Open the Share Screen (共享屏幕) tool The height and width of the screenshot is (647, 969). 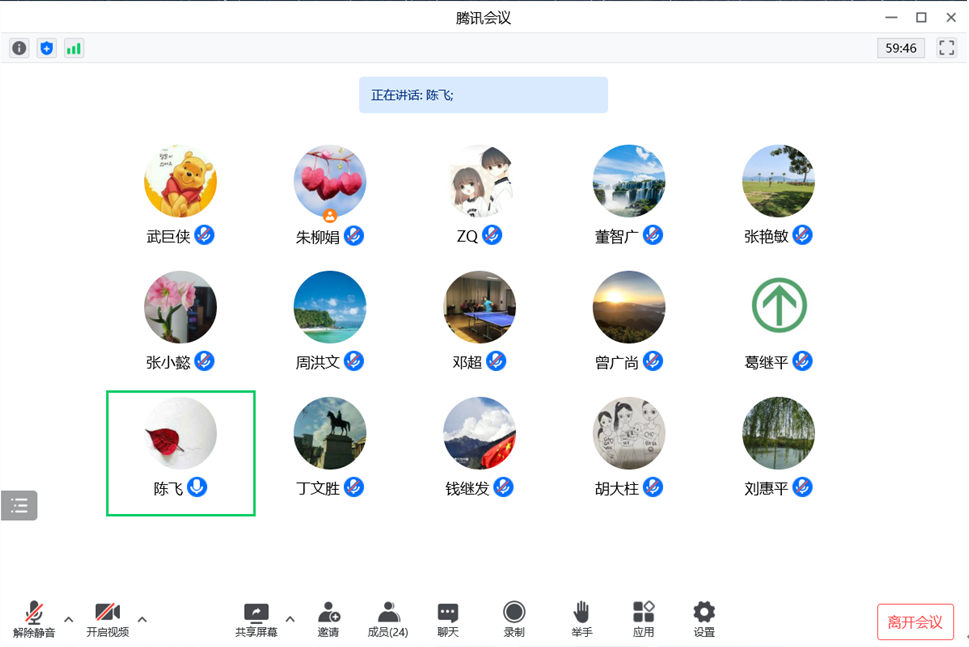256,619
